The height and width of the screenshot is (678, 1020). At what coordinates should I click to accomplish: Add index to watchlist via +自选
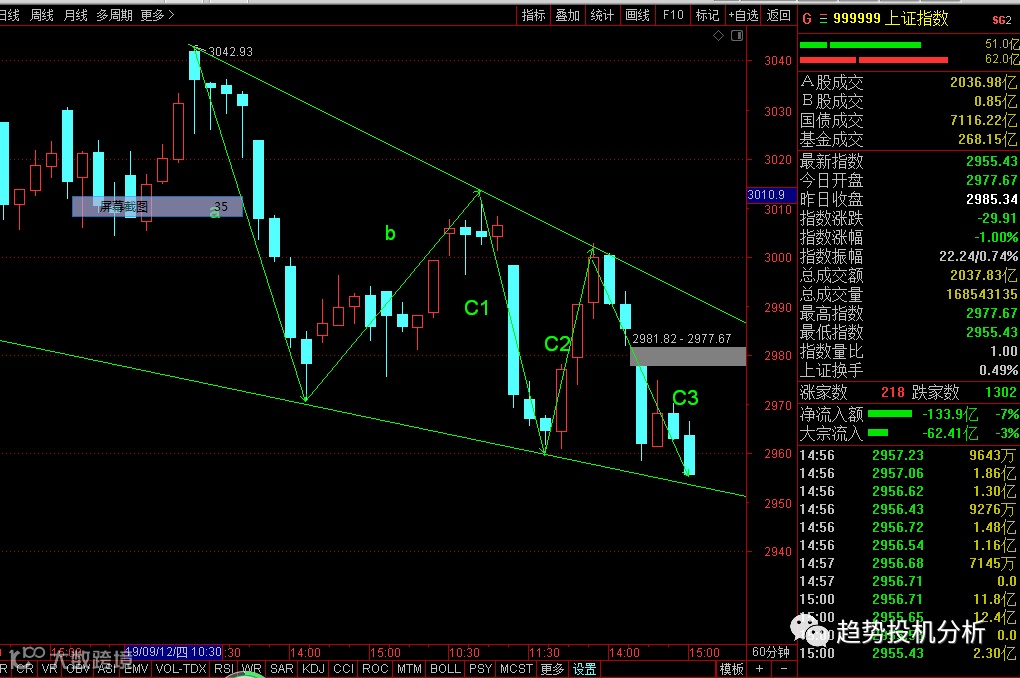[x=744, y=15]
